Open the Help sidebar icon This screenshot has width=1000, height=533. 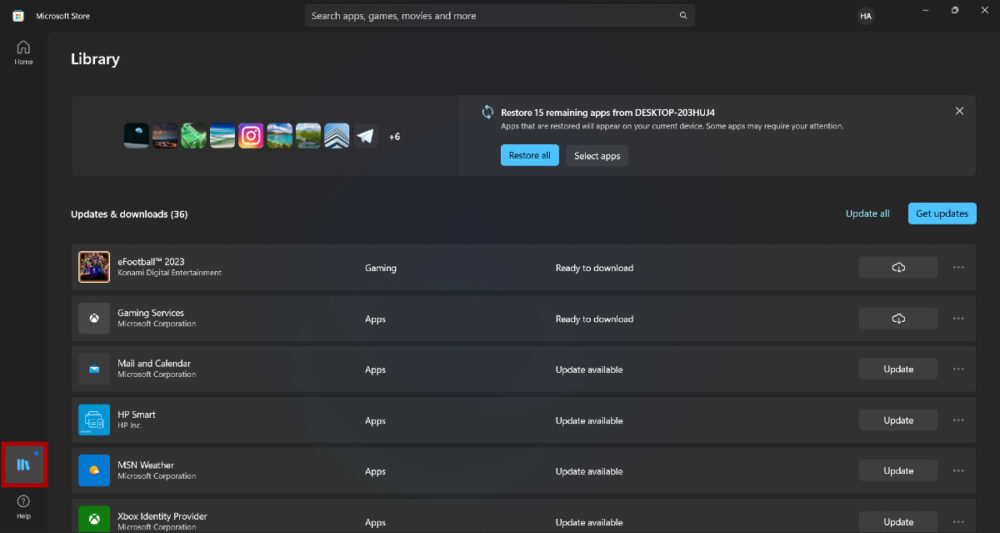coord(24,507)
